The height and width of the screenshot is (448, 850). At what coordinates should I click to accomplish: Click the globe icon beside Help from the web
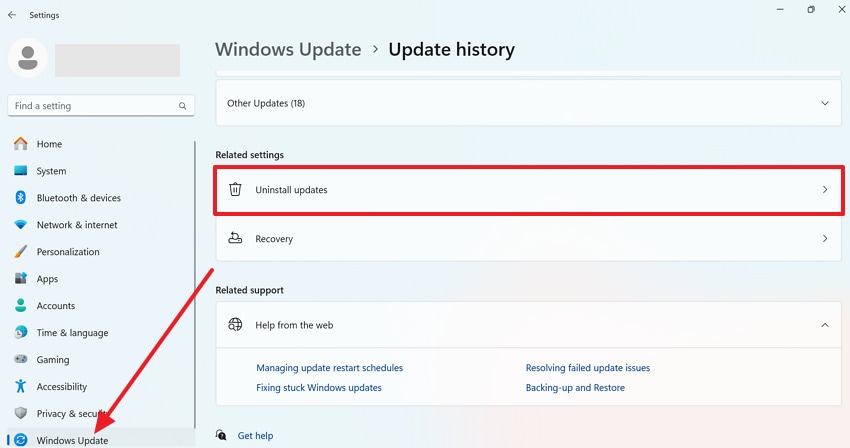pos(235,324)
